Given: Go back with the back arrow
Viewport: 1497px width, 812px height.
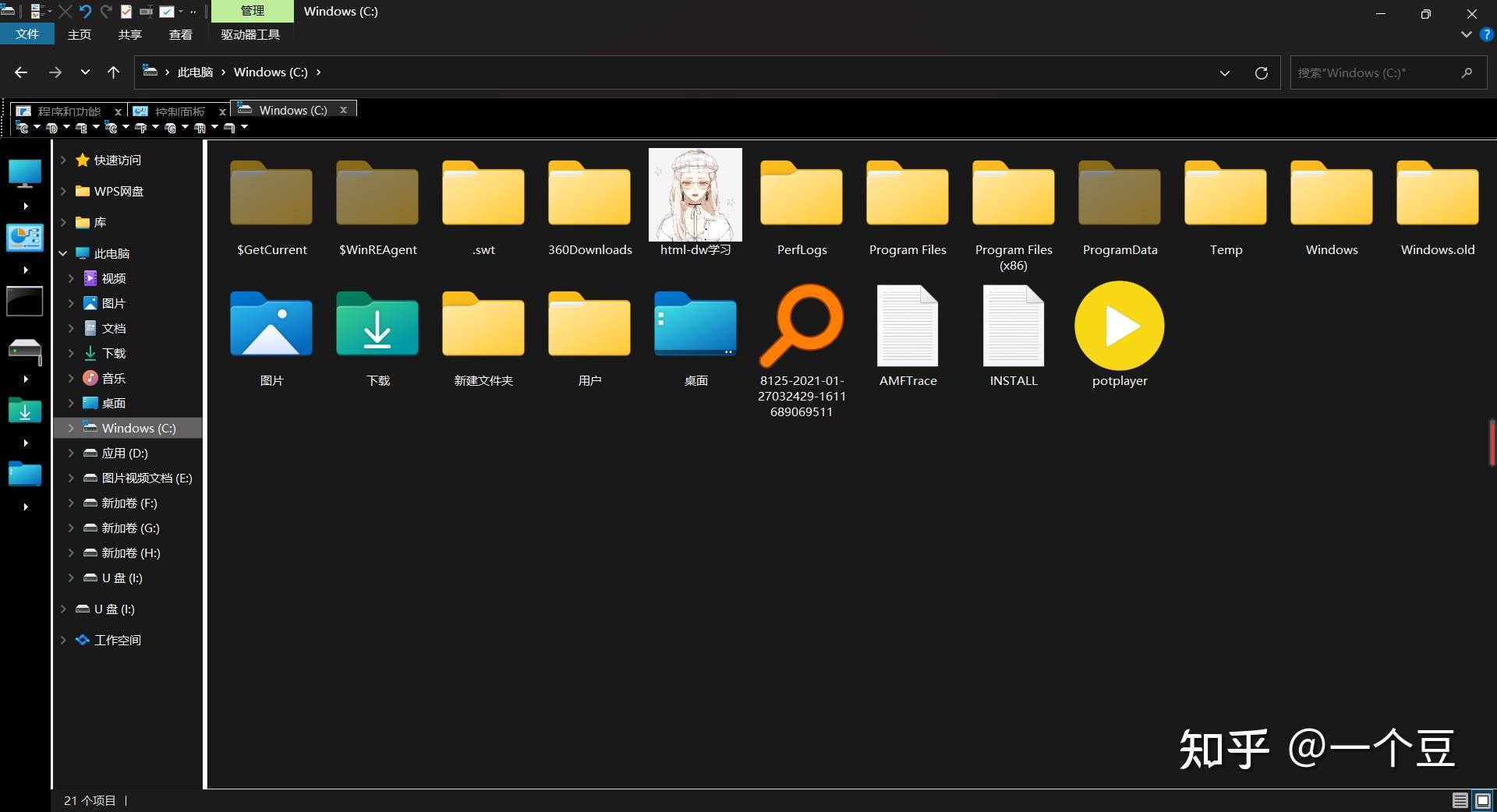Looking at the screenshot, I should (21, 72).
